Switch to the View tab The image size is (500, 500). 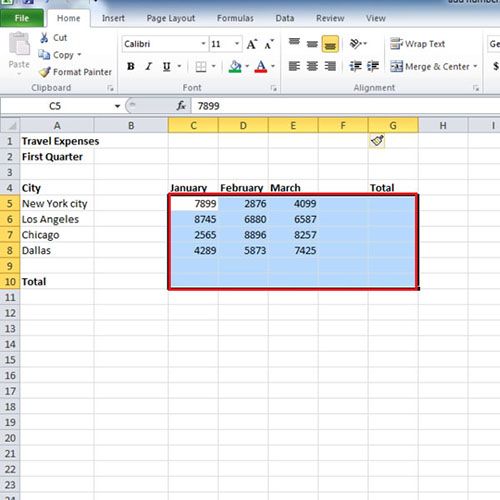coord(376,18)
